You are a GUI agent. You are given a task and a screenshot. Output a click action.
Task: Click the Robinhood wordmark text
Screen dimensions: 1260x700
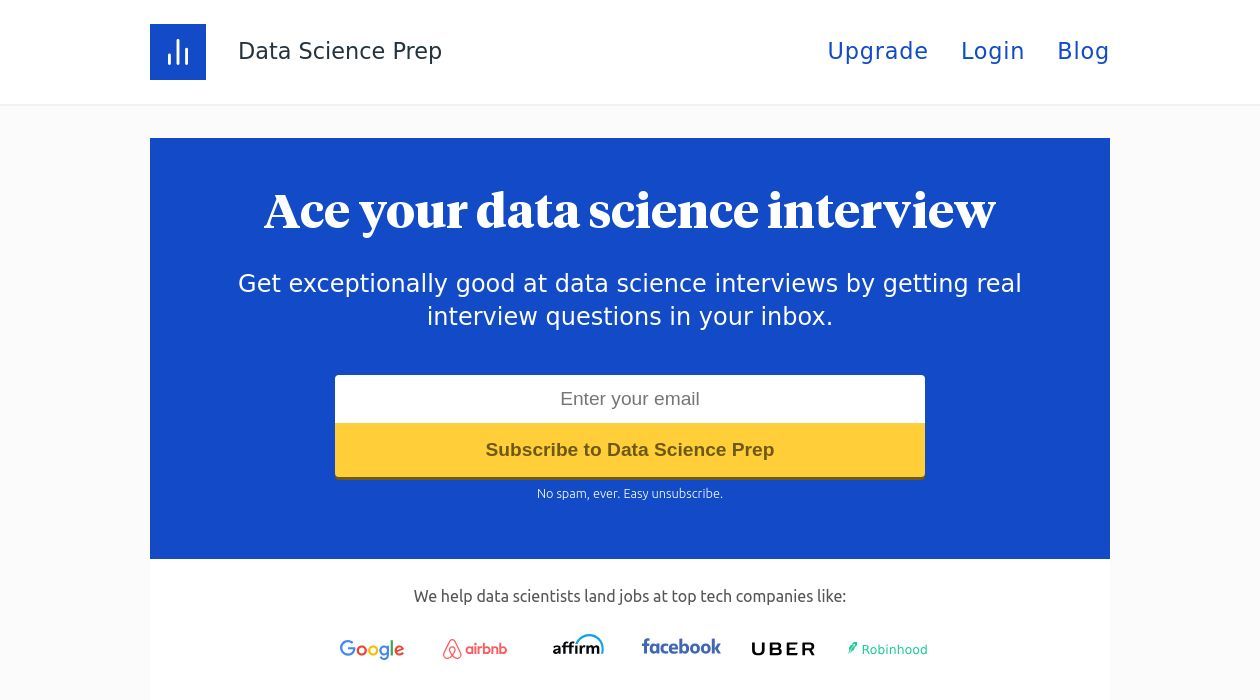pos(894,650)
